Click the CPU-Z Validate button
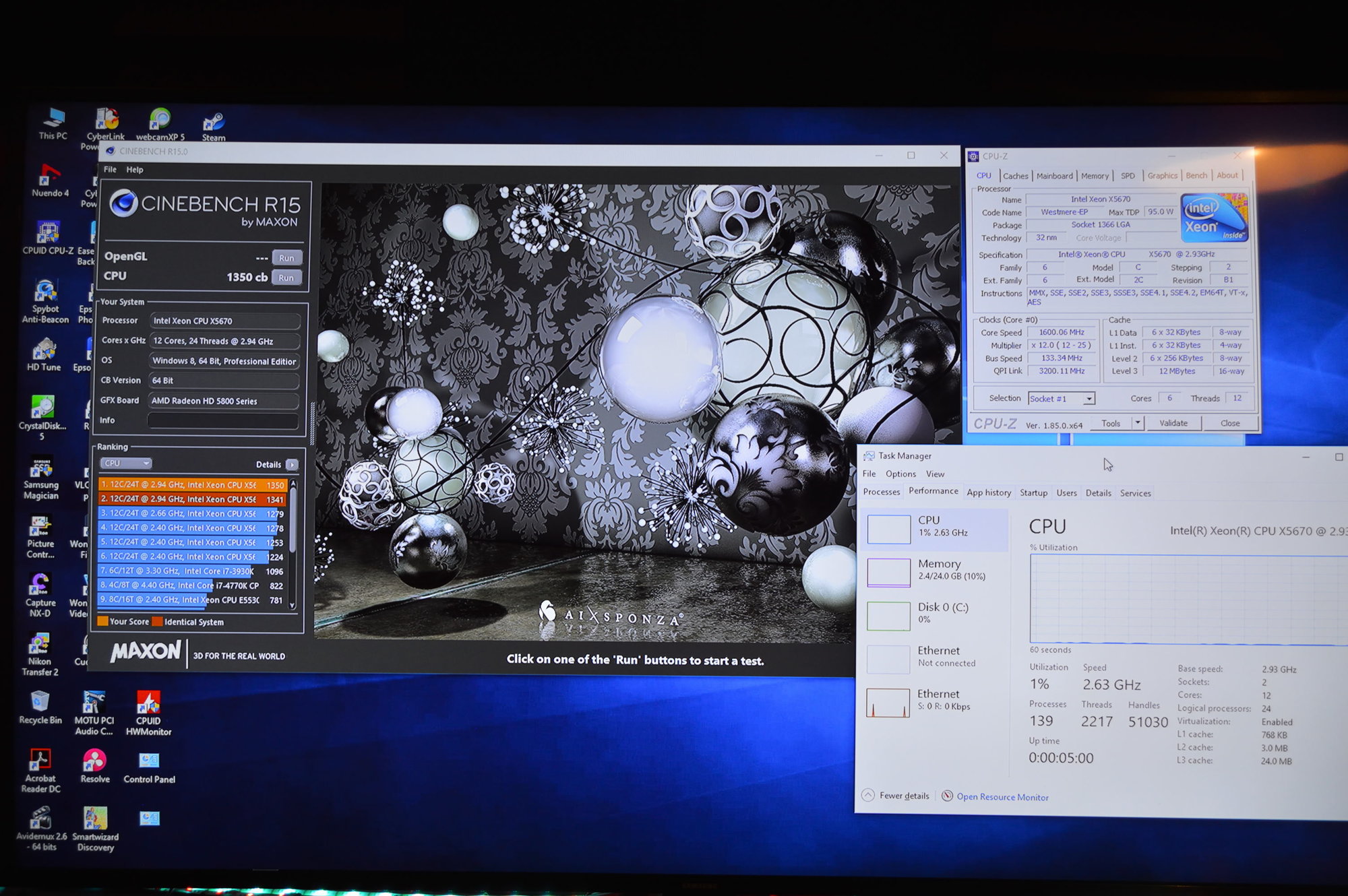The height and width of the screenshot is (896, 1348). [x=1173, y=423]
